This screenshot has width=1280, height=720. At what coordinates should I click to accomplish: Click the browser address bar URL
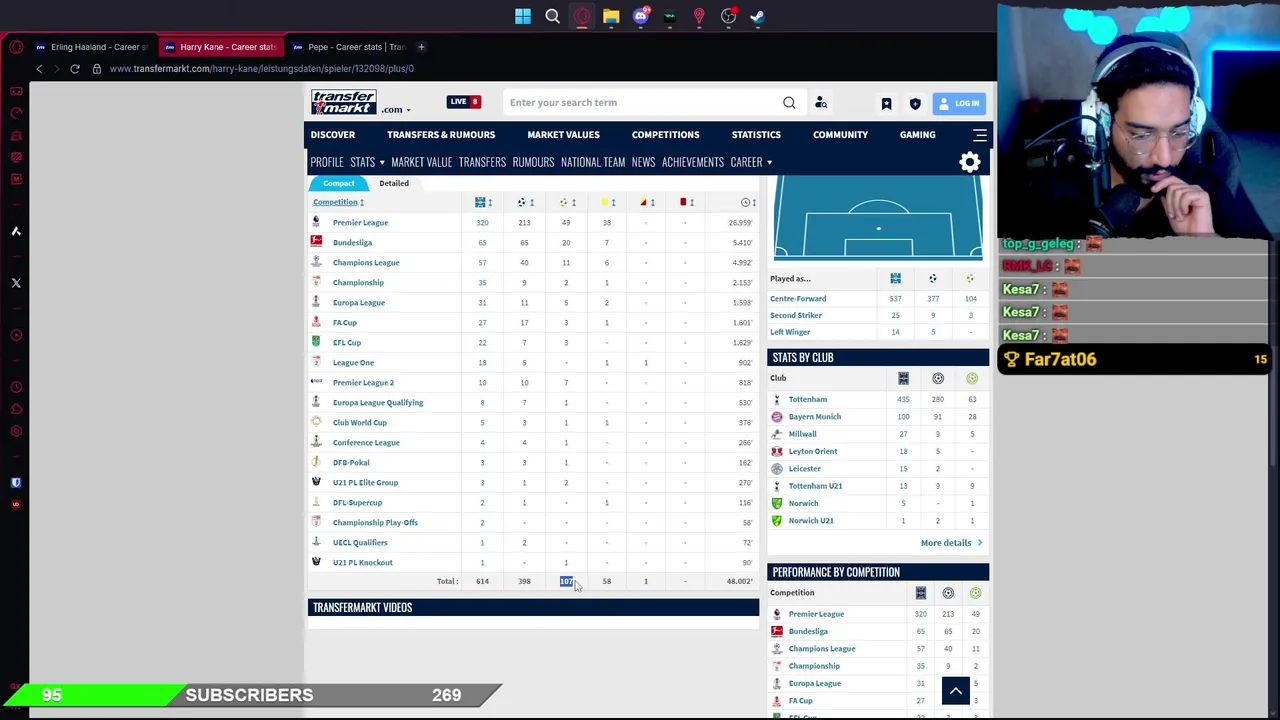[262, 69]
